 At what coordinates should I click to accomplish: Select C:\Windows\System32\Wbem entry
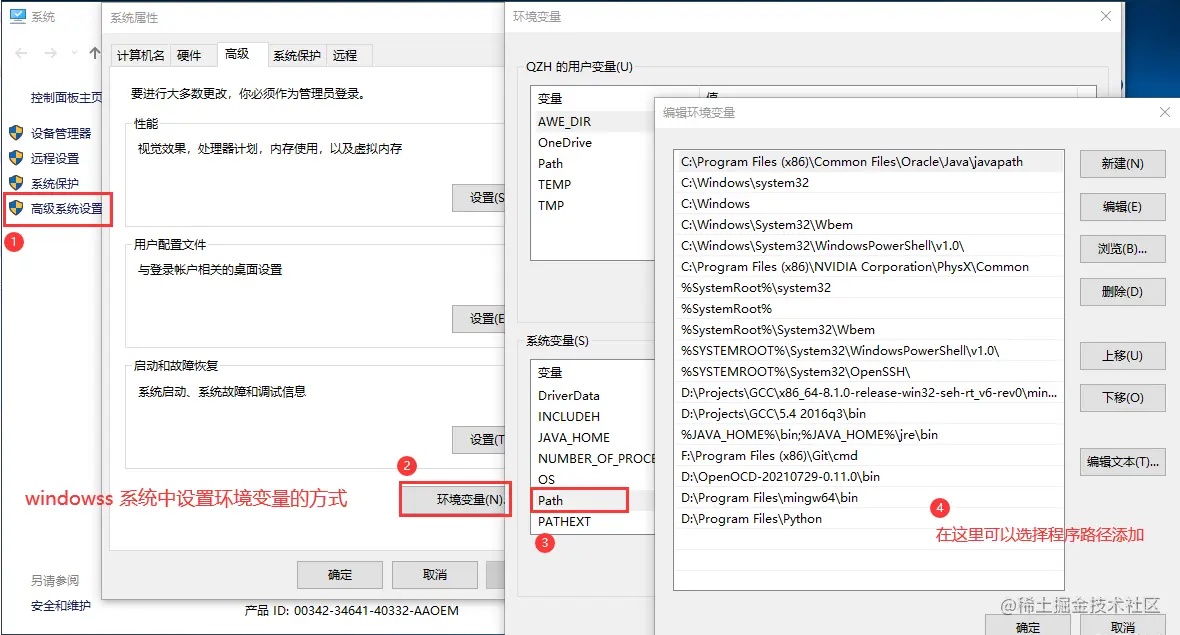[868, 225]
